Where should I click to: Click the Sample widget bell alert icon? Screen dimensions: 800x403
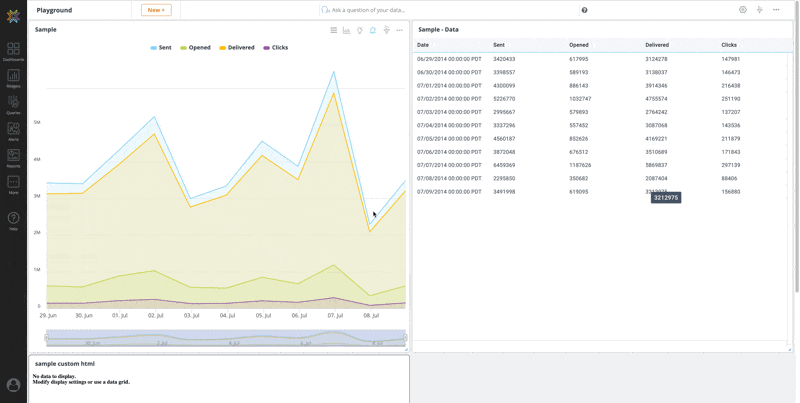373,30
